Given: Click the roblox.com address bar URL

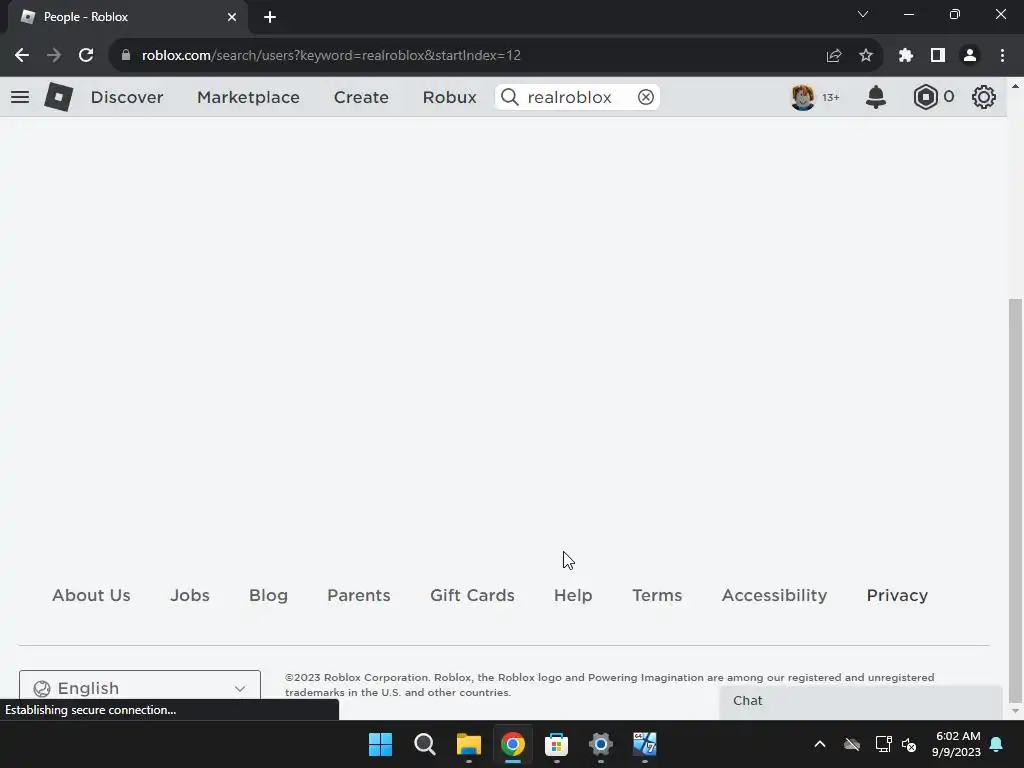Looking at the screenshot, I should coord(331,56).
